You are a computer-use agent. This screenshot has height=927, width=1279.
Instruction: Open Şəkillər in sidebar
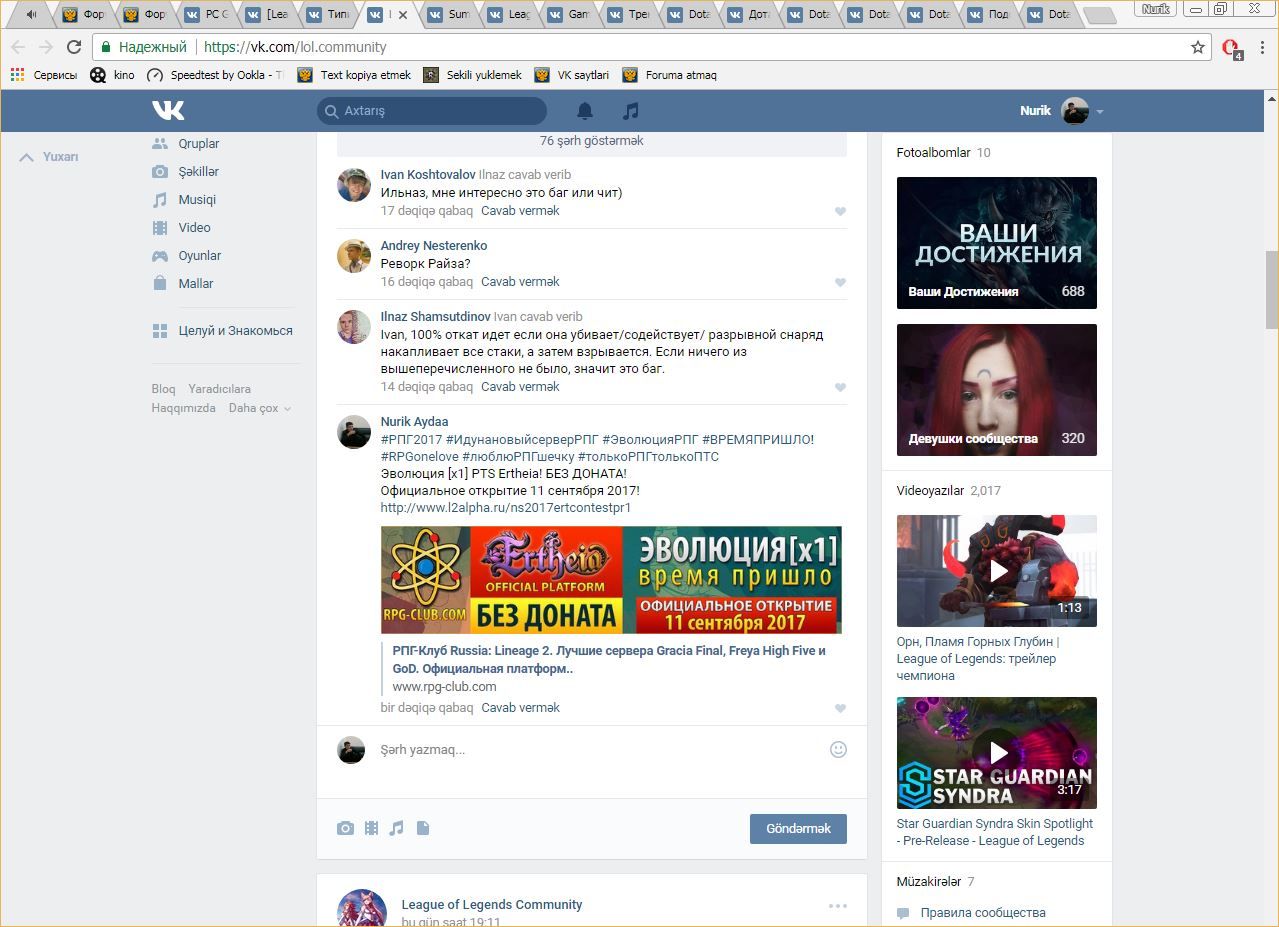tap(199, 172)
